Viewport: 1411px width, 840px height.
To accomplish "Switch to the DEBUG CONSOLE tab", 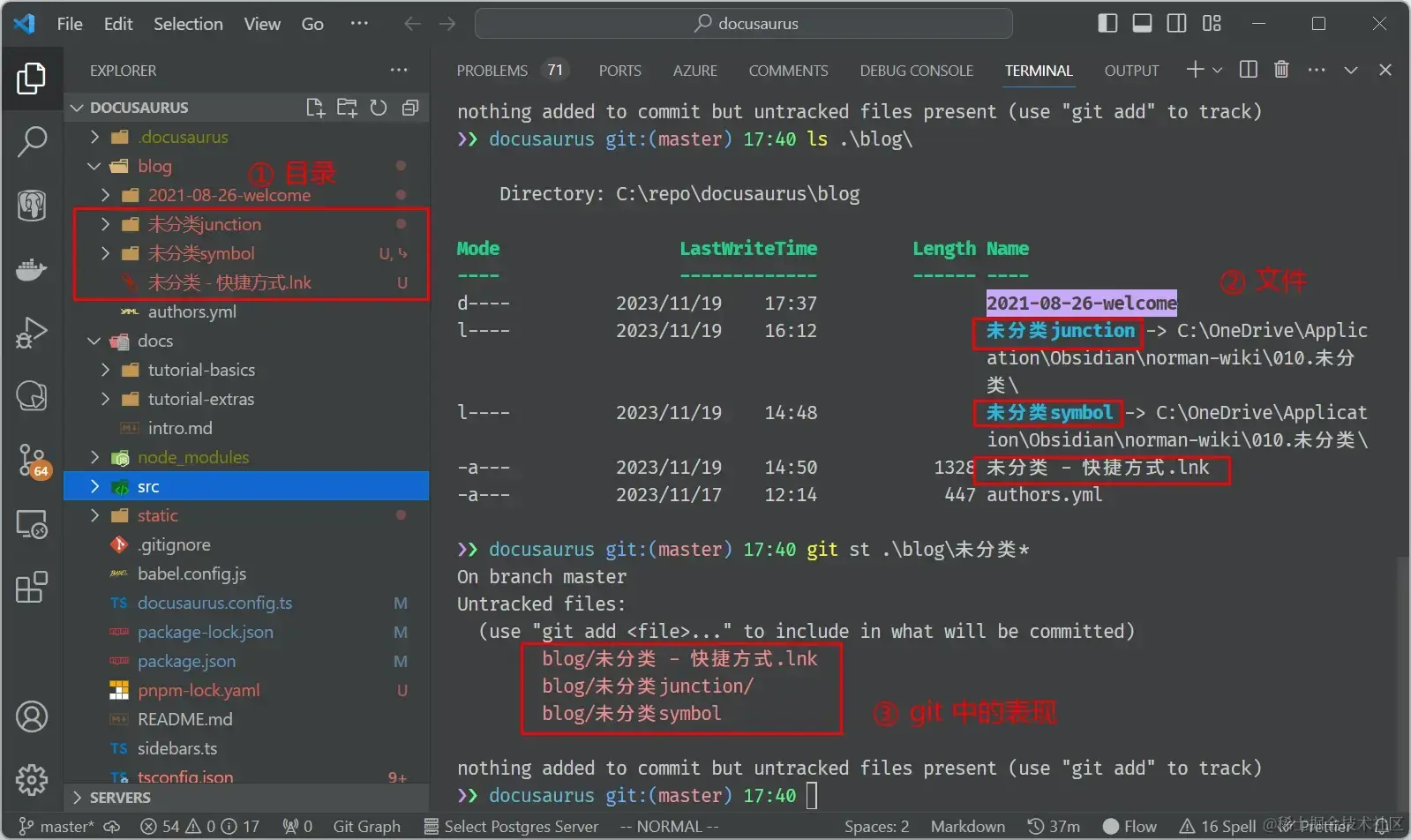I will click(917, 71).
